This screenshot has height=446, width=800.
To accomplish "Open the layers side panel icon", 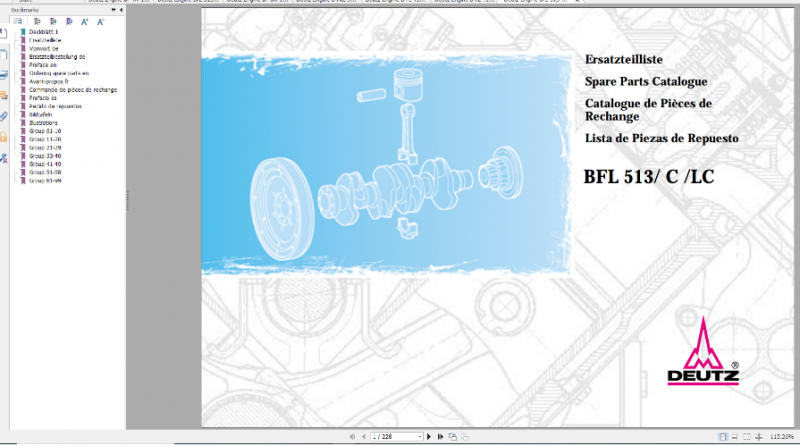I will (x=4, y=75).
